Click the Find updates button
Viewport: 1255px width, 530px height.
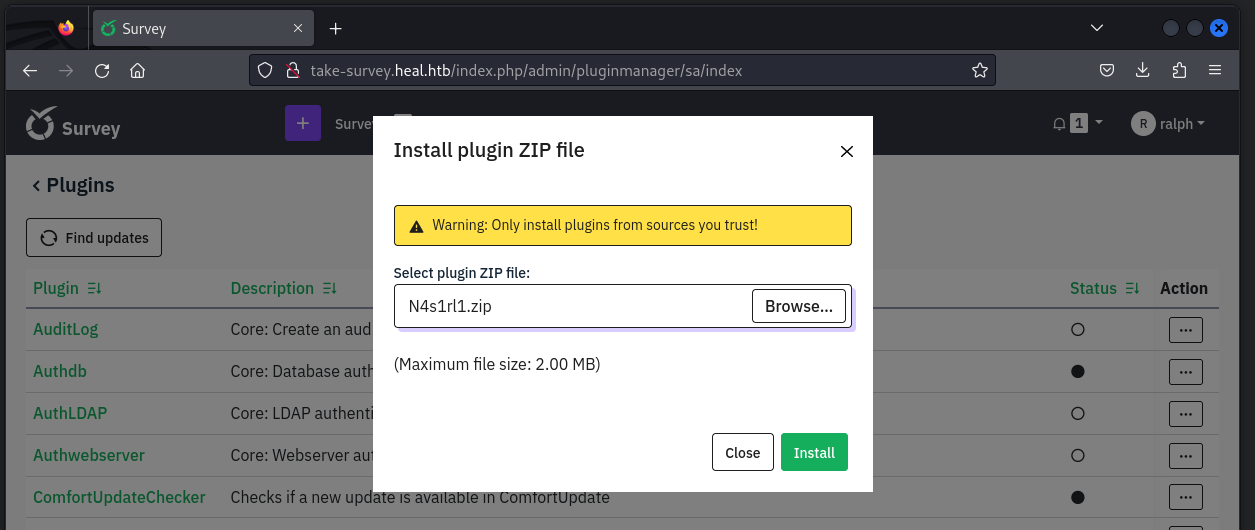tap(94, 238)
